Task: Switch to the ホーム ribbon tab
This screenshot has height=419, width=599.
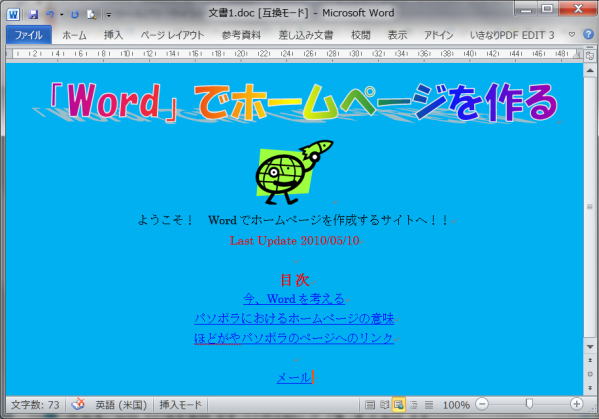Action: click(74, 35)
